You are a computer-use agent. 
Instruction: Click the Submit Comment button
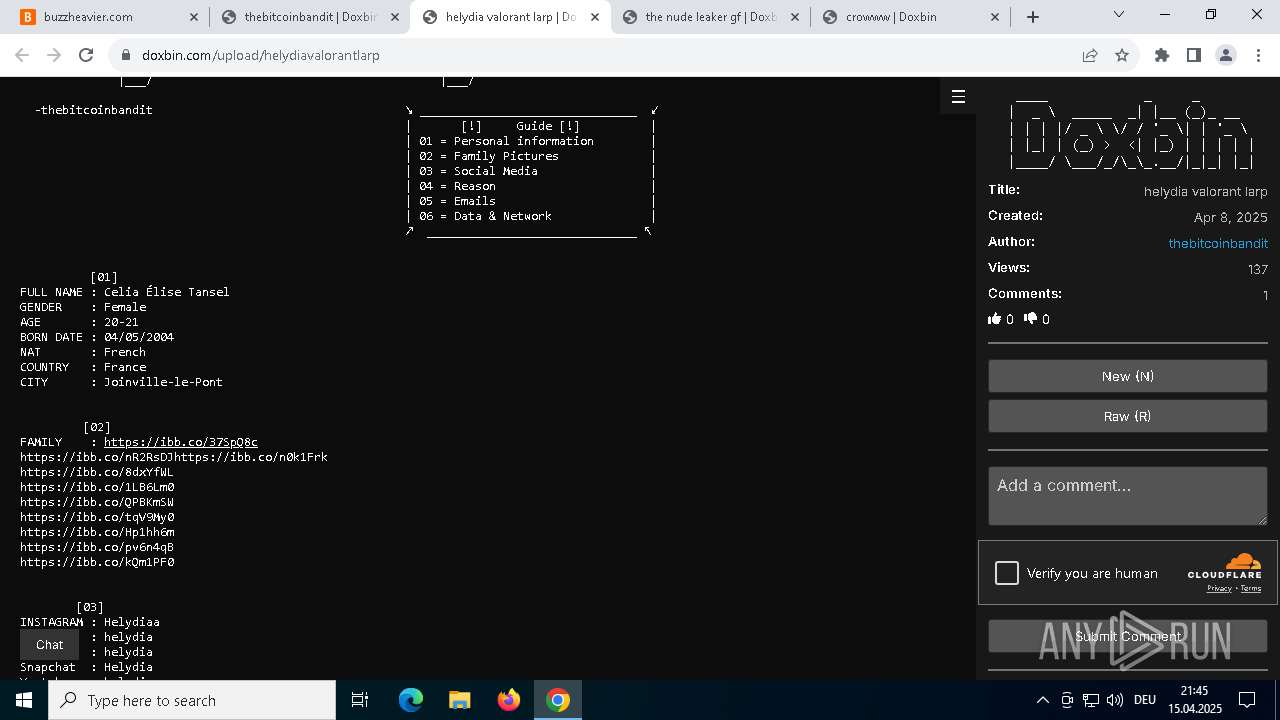(x=1128, y=636)
